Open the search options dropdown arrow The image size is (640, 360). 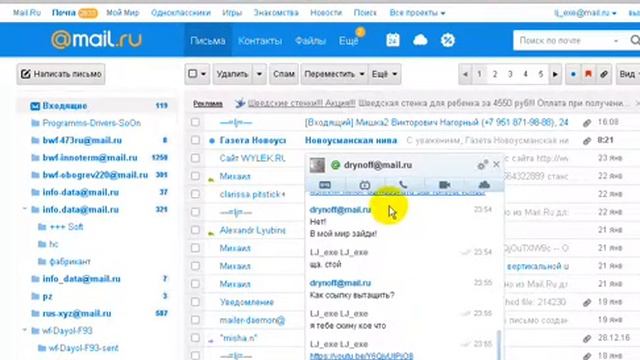pyautogui.click(x=616, y=41)
